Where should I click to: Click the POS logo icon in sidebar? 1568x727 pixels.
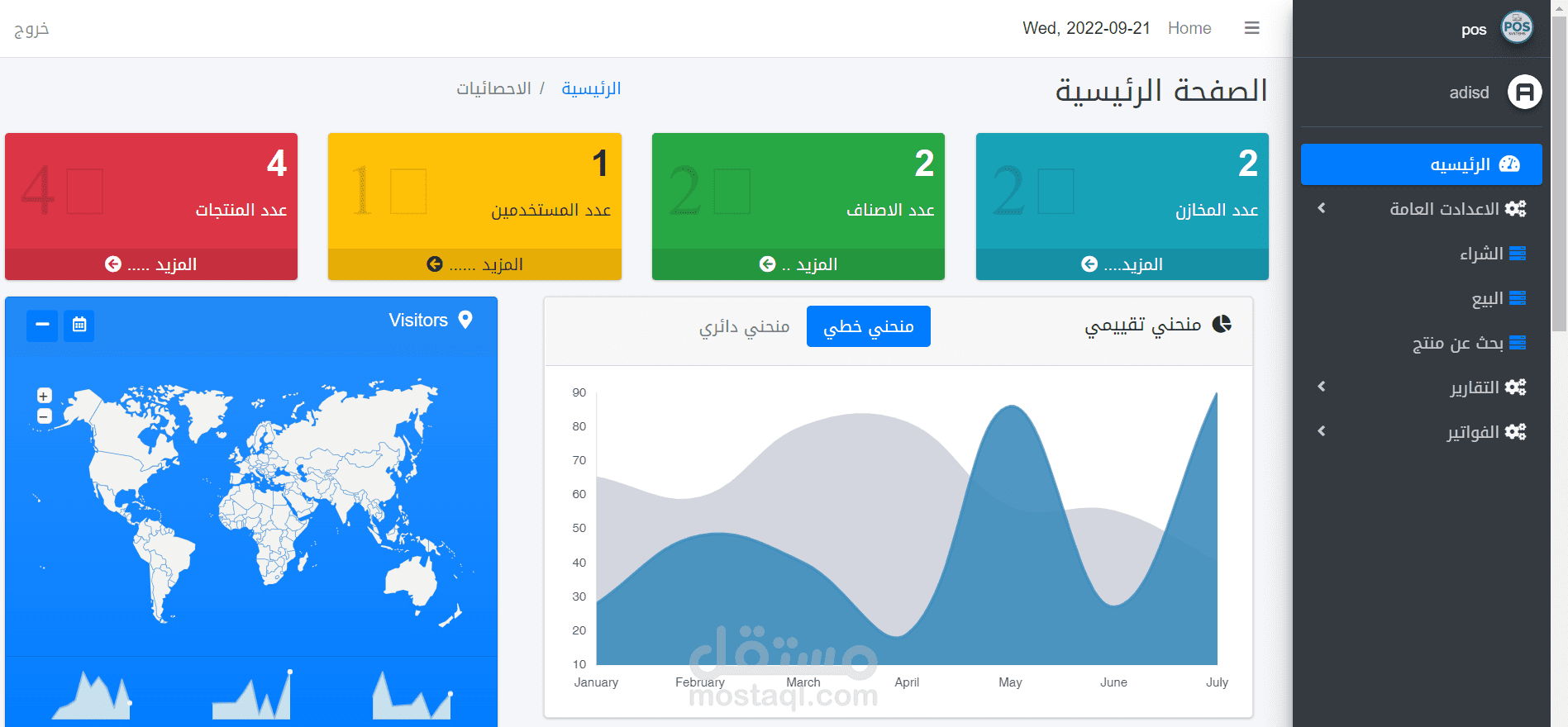coord(1517,28)
